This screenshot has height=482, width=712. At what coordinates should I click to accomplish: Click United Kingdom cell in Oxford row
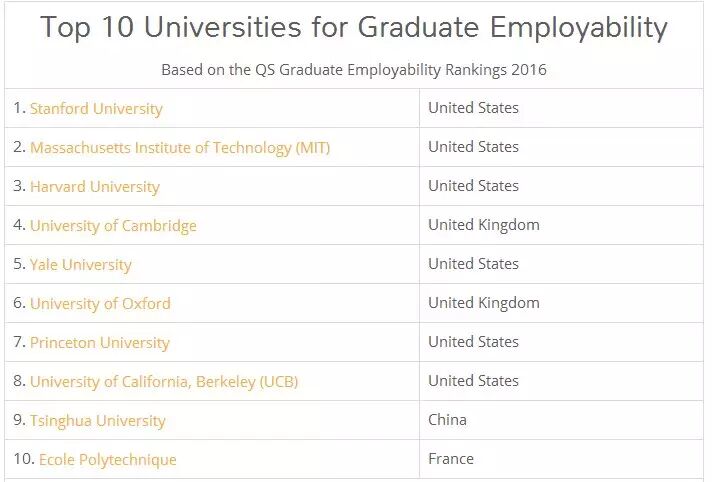(484, 302)
